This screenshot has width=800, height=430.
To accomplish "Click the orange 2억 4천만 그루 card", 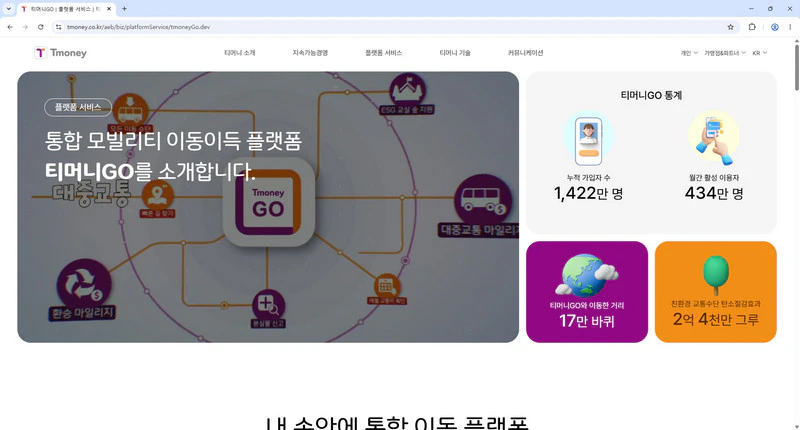I will tap(715, 292).
